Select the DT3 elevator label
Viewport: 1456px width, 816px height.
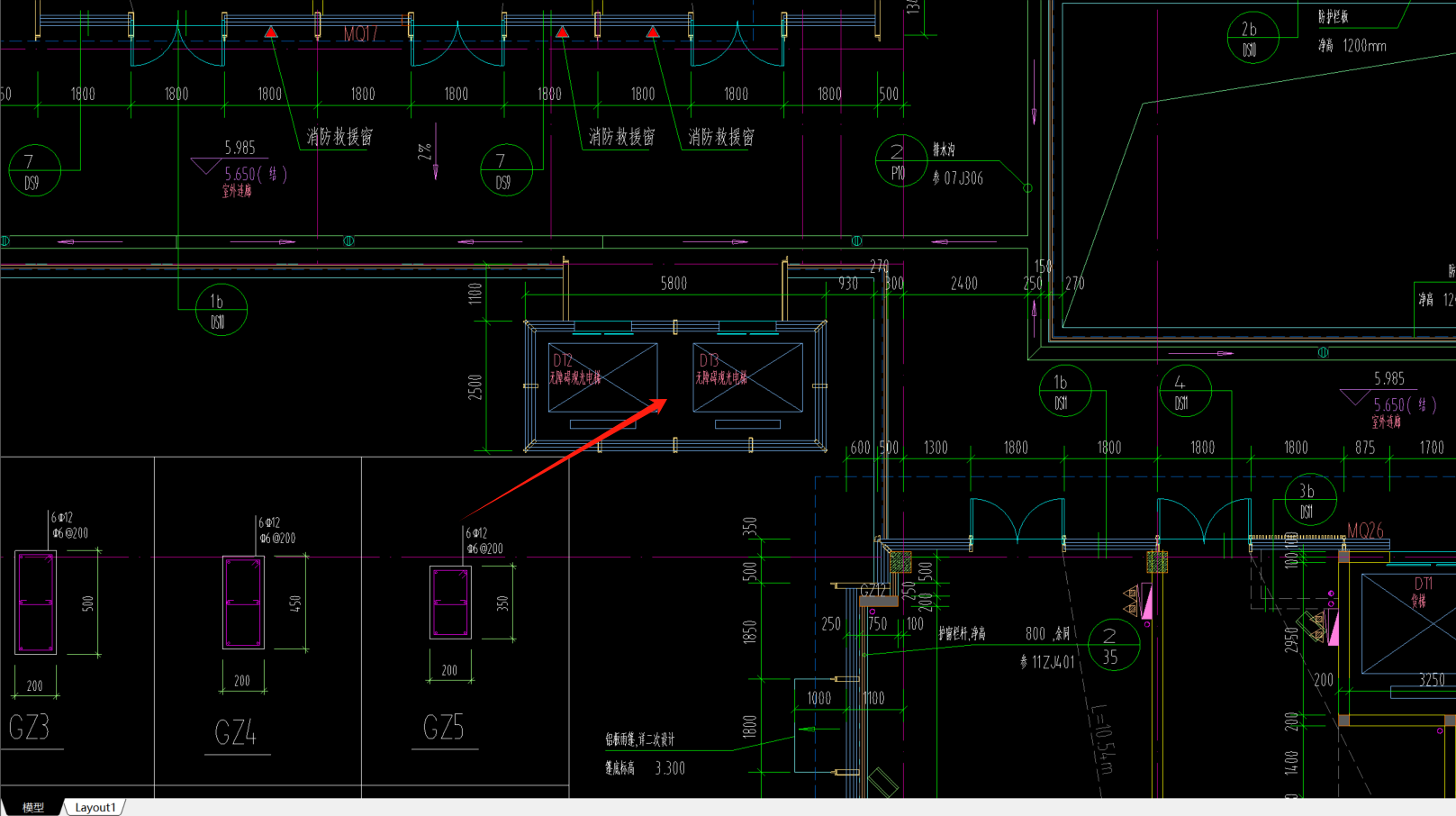click(709, 360)
